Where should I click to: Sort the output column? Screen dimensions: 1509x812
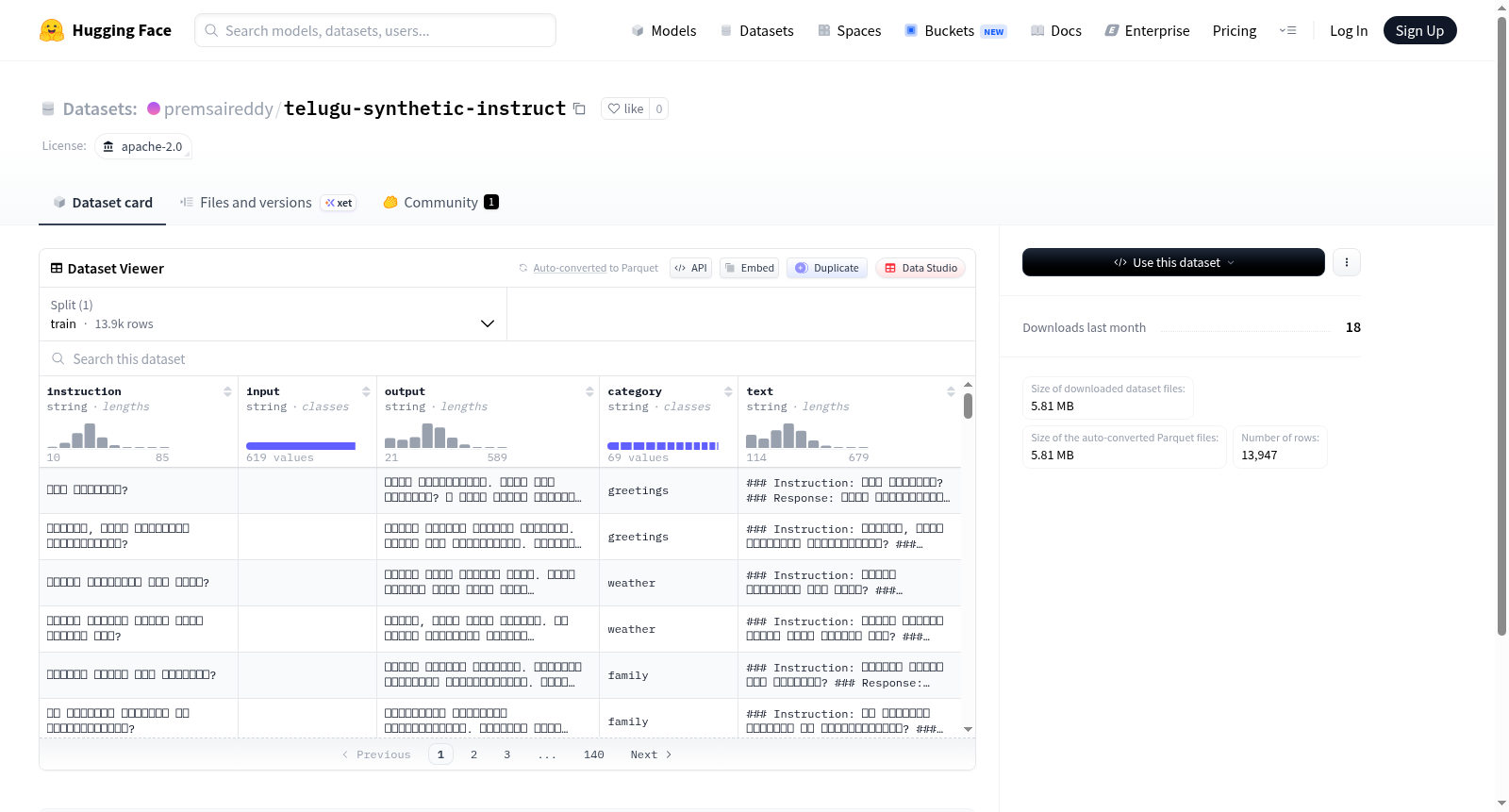(589, 391)
